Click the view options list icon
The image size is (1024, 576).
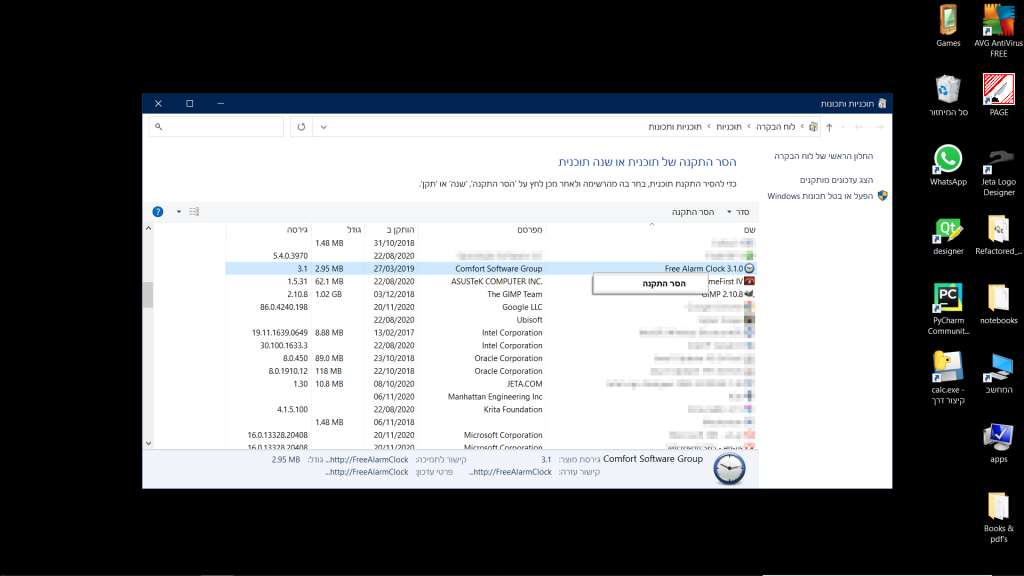[x=194, y=212]
